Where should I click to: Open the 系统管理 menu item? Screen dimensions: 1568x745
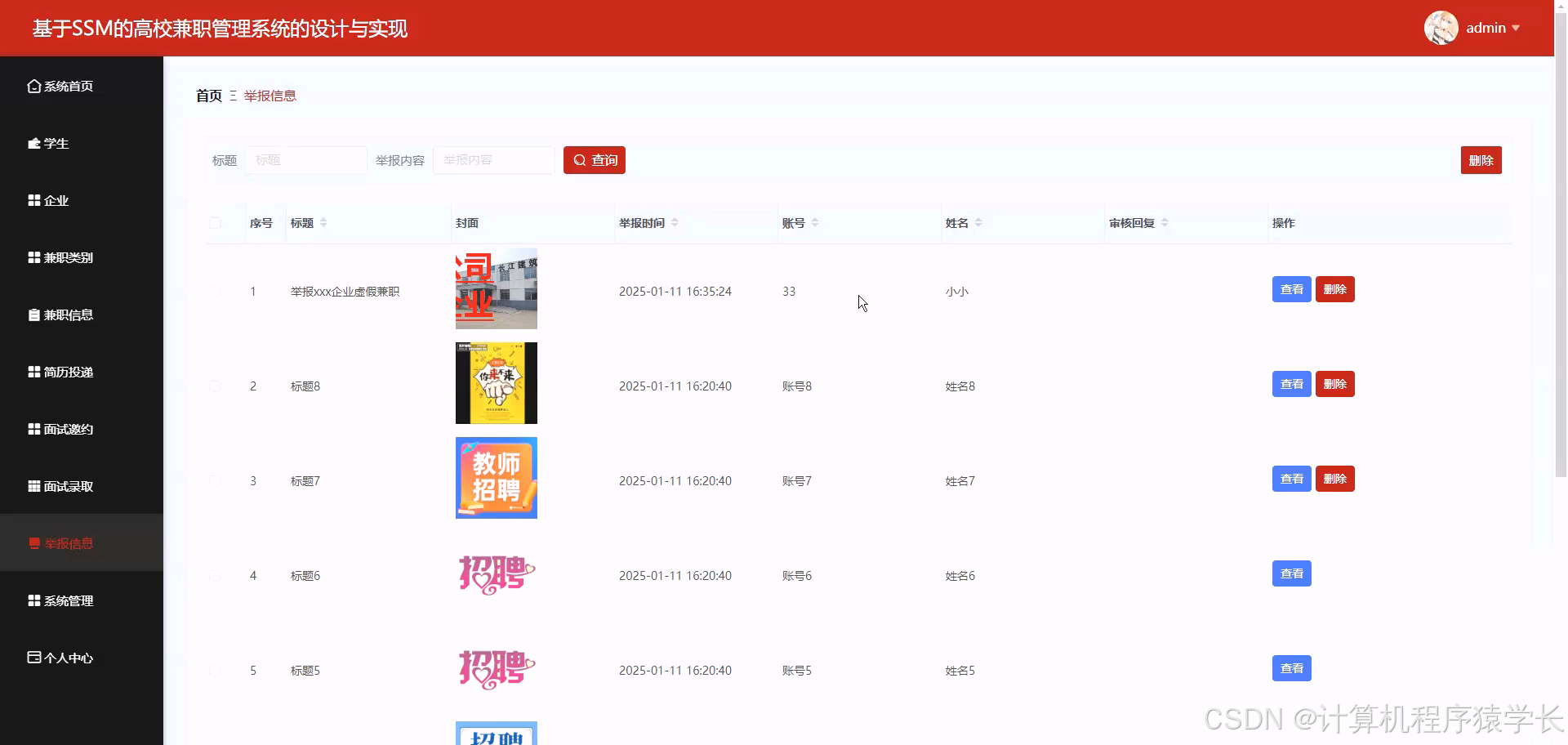click(69, 600)
